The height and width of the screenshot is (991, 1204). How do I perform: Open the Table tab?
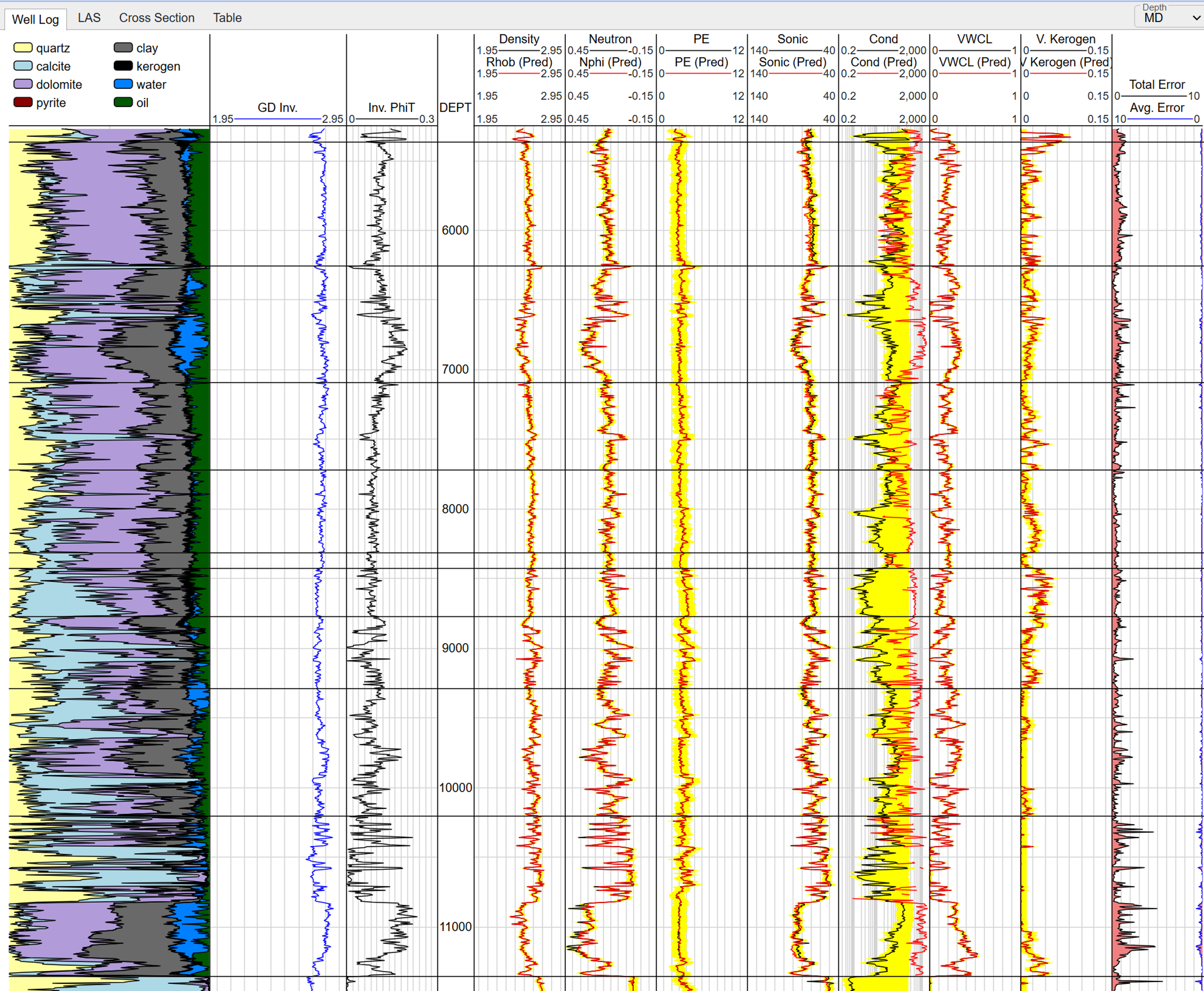227,18
